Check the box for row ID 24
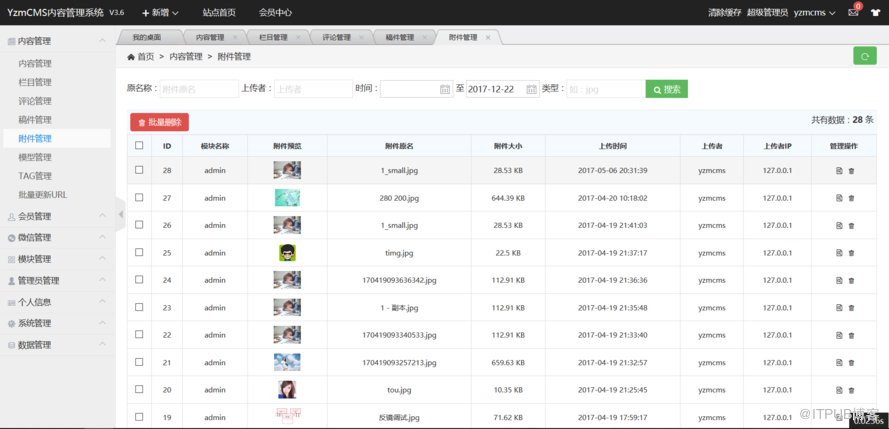The height and width of the screenshot is (429, 889). [139, 279]
